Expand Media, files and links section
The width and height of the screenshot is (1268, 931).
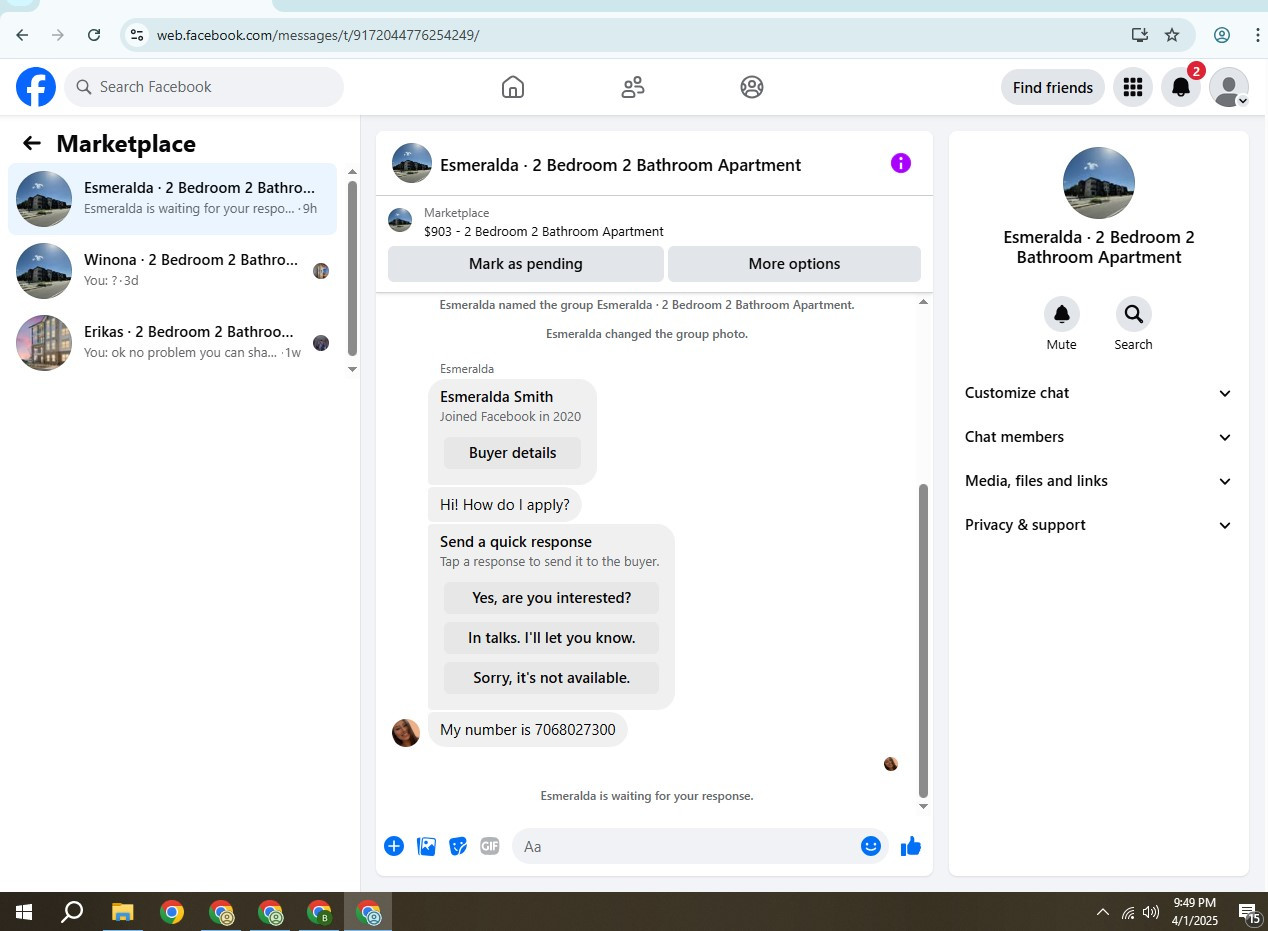point(1099,481)
